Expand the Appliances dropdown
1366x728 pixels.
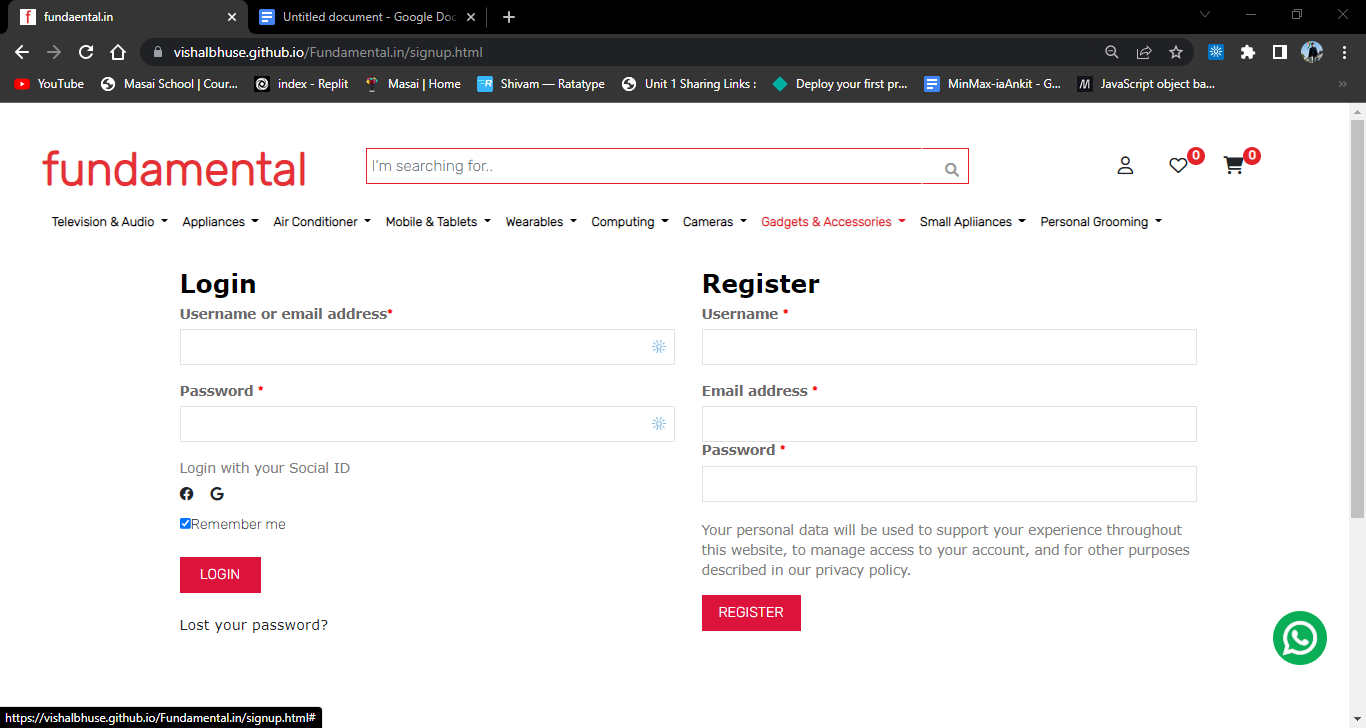(x=220, y=222)
